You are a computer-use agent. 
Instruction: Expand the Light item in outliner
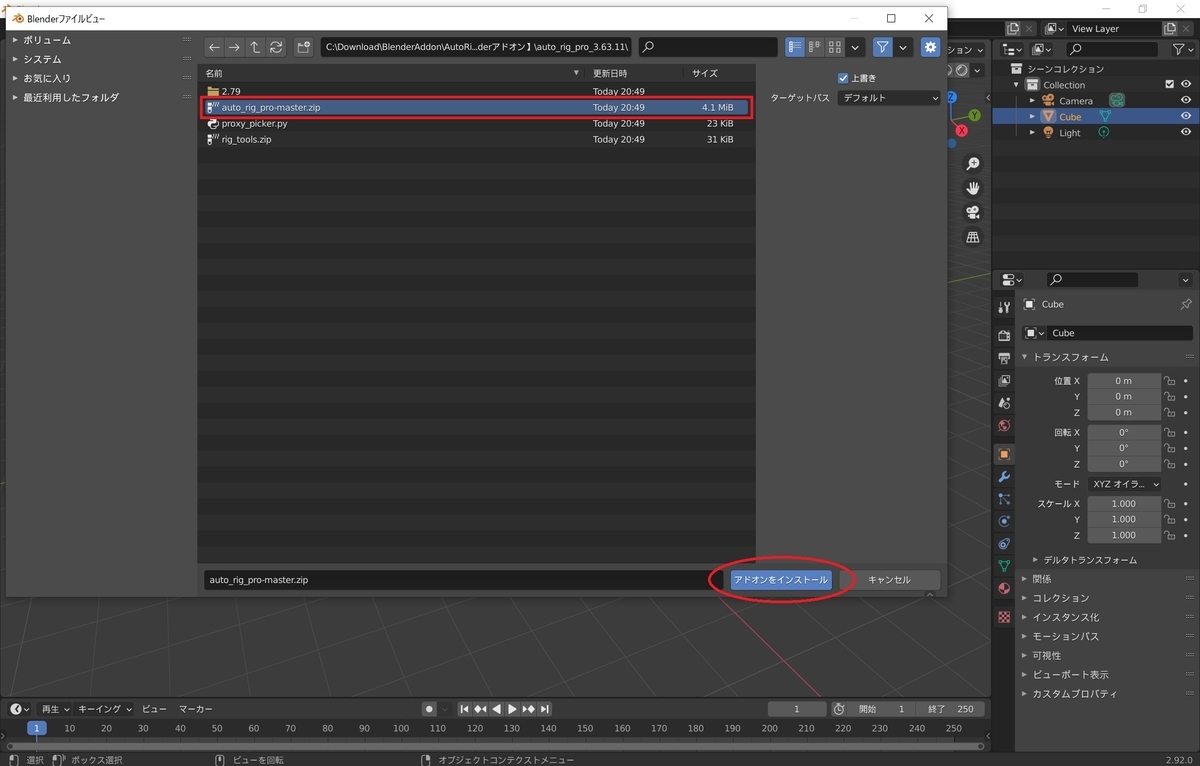[x=1033, y=133]
